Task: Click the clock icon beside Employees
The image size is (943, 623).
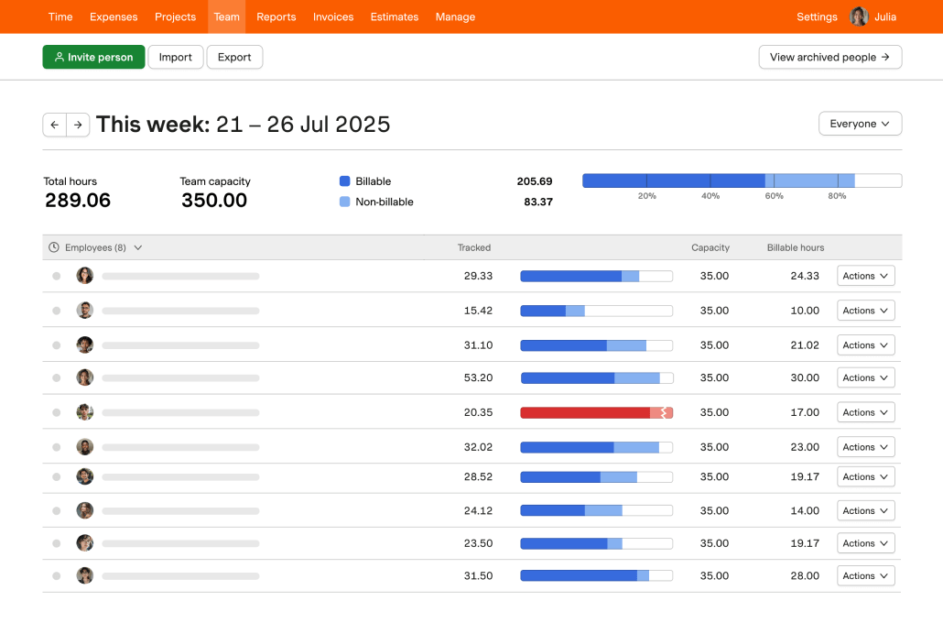Action: [x=51, y=247]
